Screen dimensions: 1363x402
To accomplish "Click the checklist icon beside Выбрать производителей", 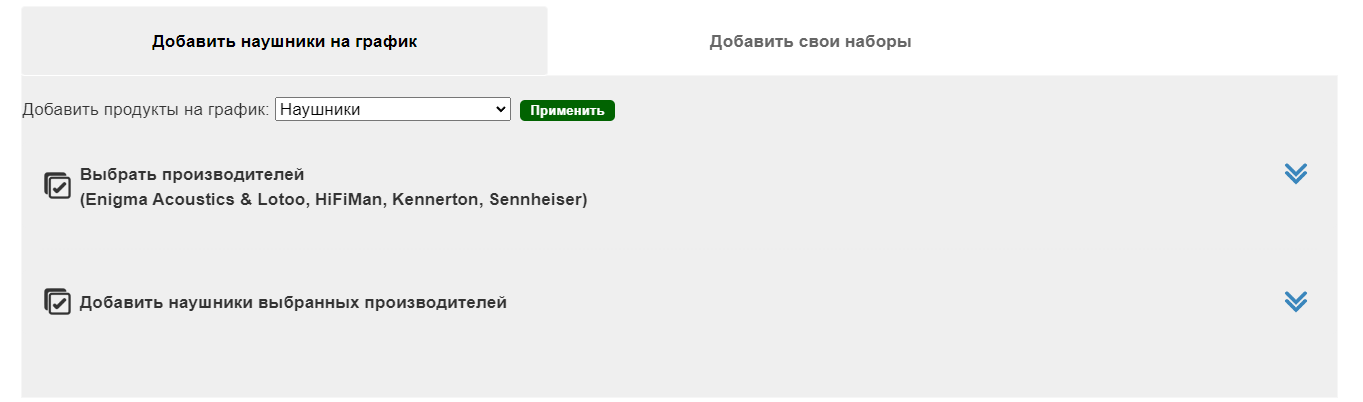I will tap(58, 185).
